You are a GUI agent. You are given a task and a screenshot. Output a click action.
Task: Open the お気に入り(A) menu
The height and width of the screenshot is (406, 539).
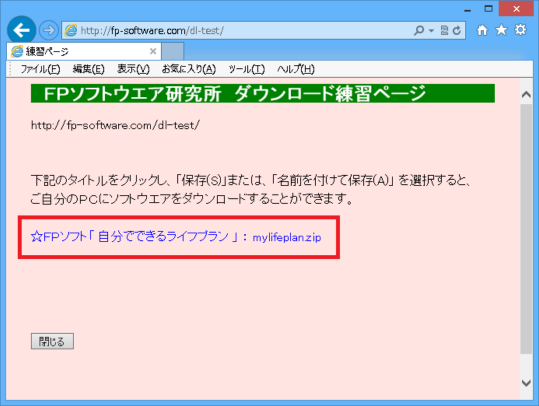point(189,69)
